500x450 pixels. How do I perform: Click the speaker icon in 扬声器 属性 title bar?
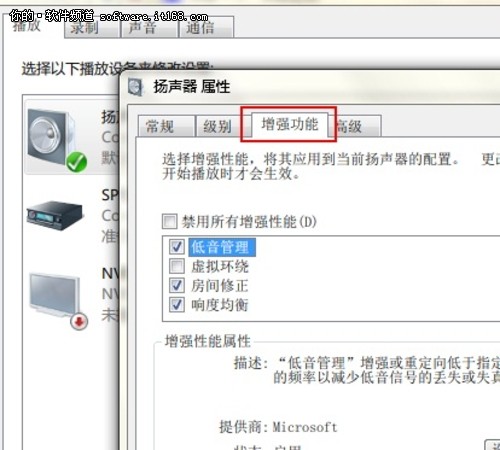pos(136,87)
